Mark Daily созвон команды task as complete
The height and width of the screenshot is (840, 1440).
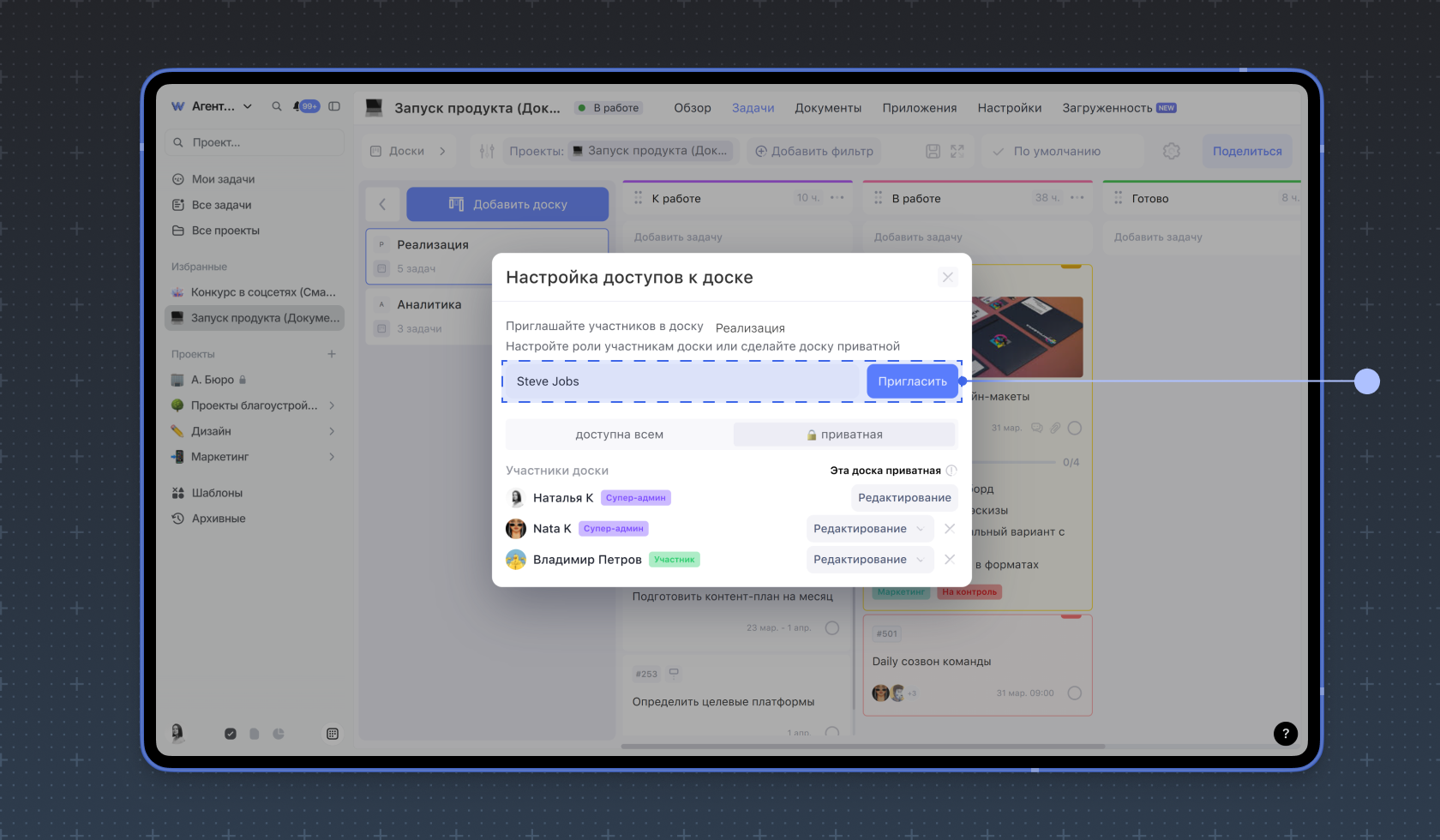(1075, 693)
